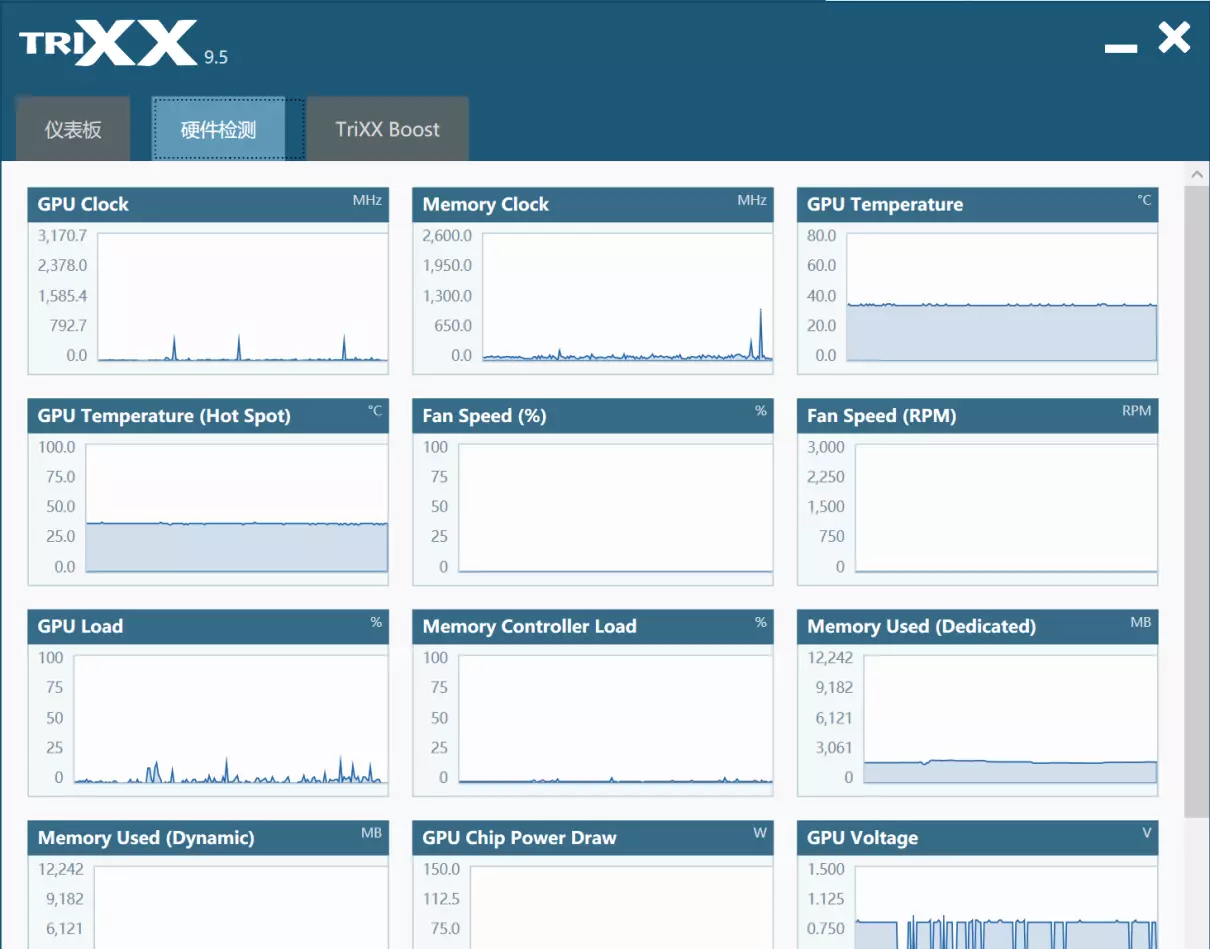Click the 3,170.7 axis value
Viewport: 1210px width, 949px height.
[63, 236]
